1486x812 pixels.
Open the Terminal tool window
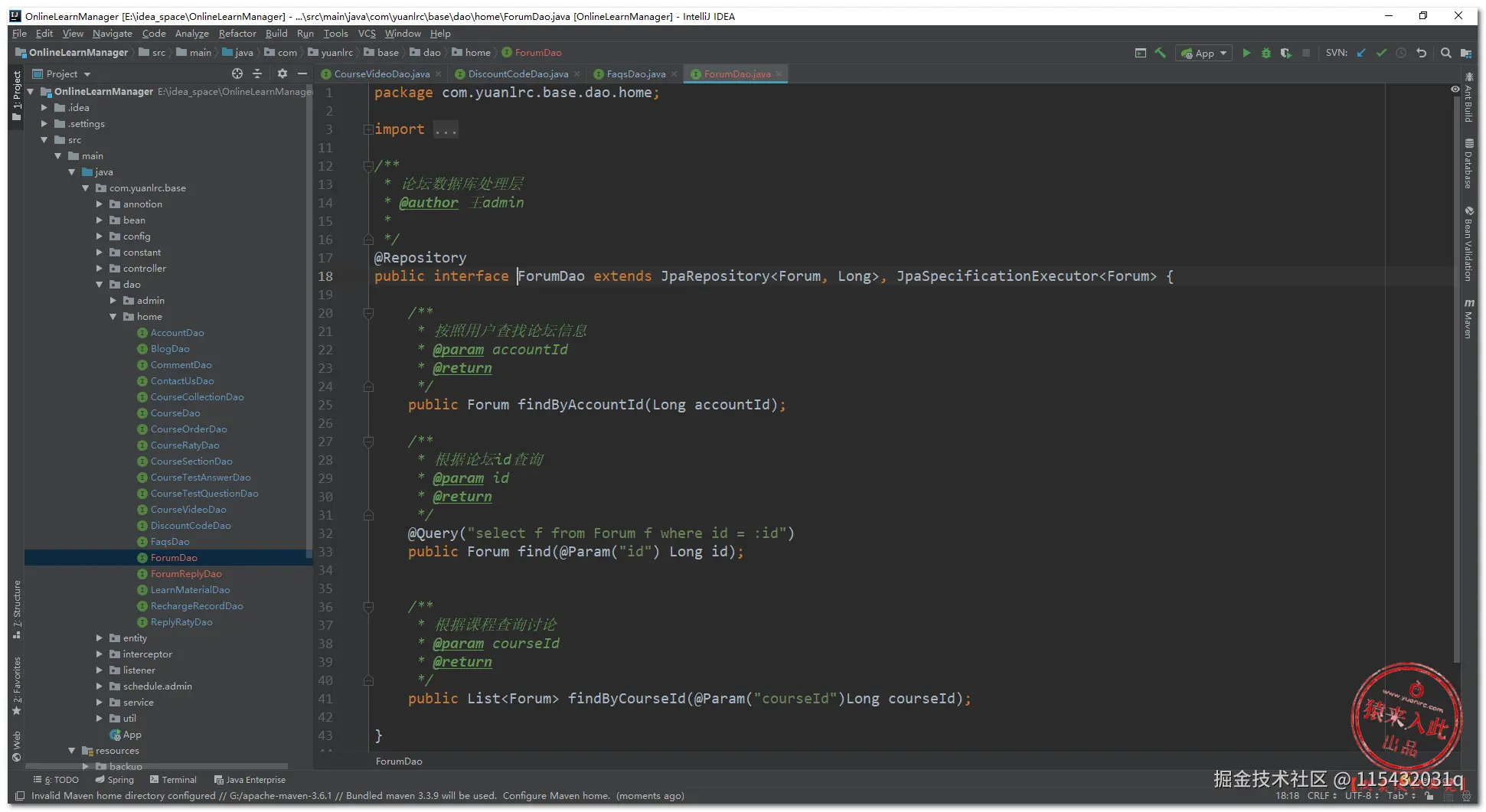pyautogui.click(x=173, y=780)
